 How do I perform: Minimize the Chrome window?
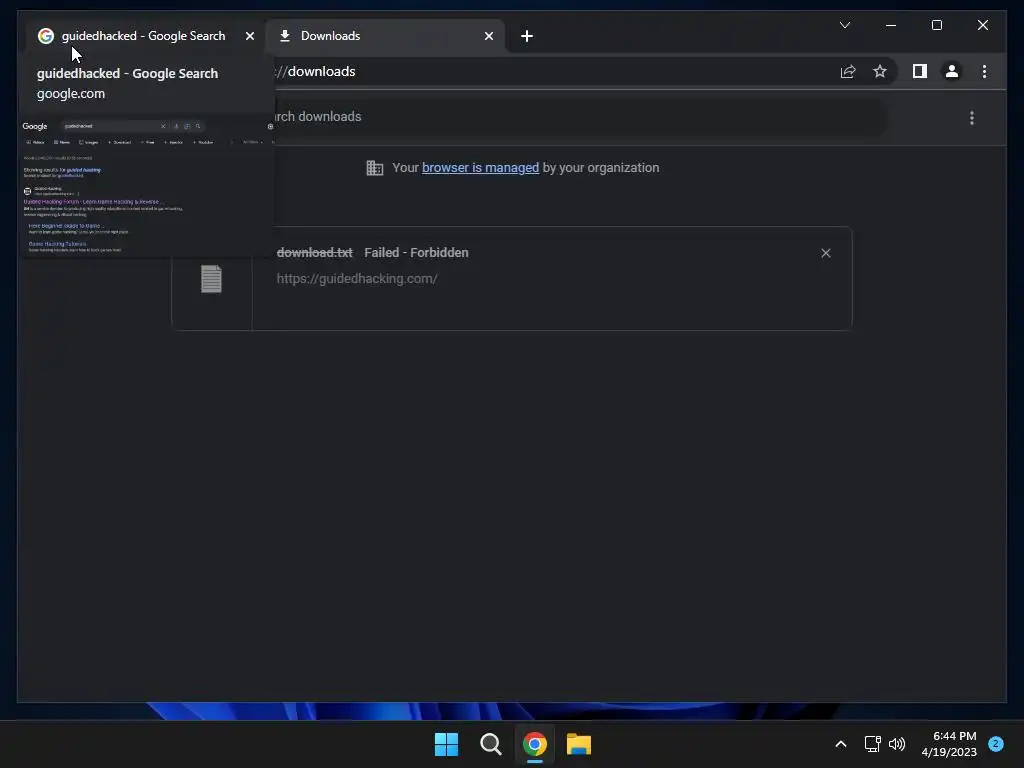click(x=891, y=25)
